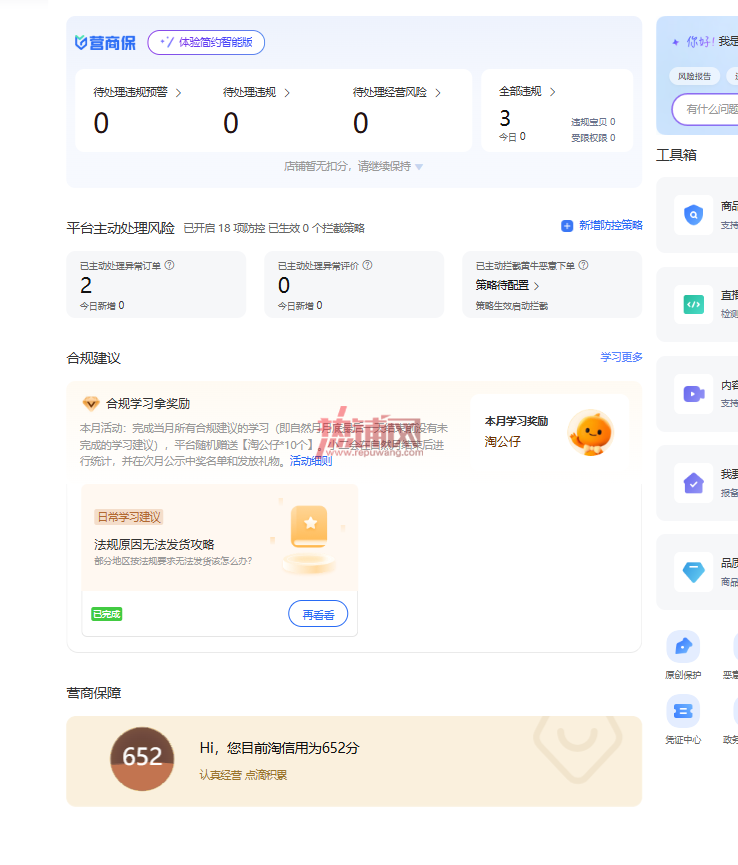Expand the 店铺暂无扣分 dropdown triangle
The height and width of the screenshot is (865, 738).
419,167
